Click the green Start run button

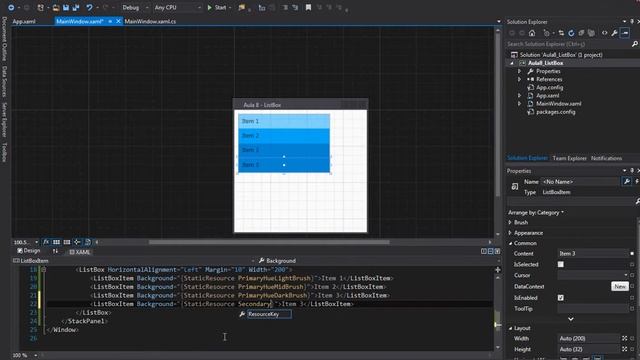click(217, 7)
